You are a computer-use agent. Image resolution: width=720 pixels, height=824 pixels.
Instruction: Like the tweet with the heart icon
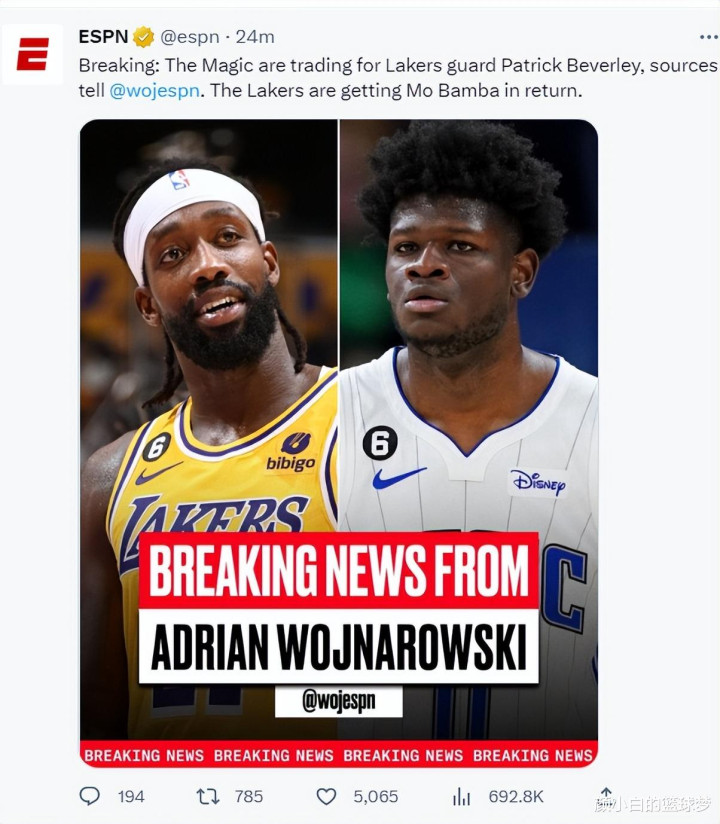pos(326,797)
